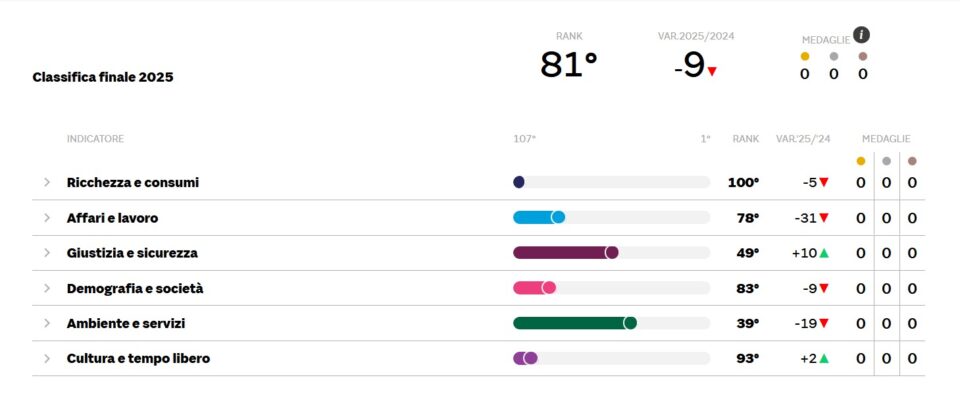Click the INDICATORE column header
Image resolution: width=960 pixels, height=415 pixels.
95,139
